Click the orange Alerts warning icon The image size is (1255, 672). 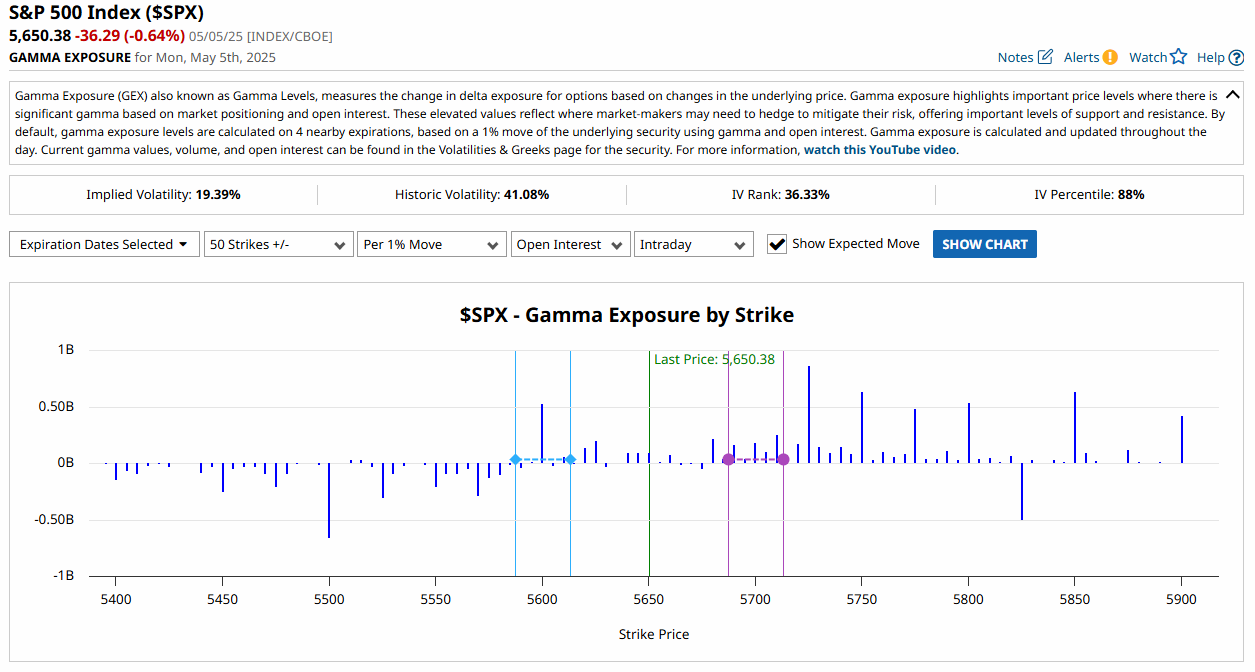[x=1110, y=57]
